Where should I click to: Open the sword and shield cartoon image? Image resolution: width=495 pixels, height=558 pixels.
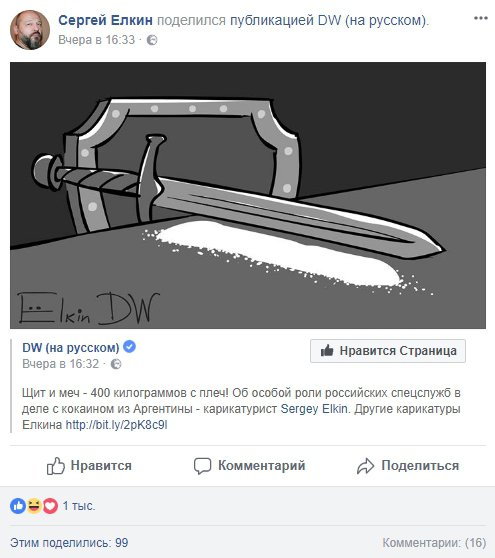pos(248,195)
